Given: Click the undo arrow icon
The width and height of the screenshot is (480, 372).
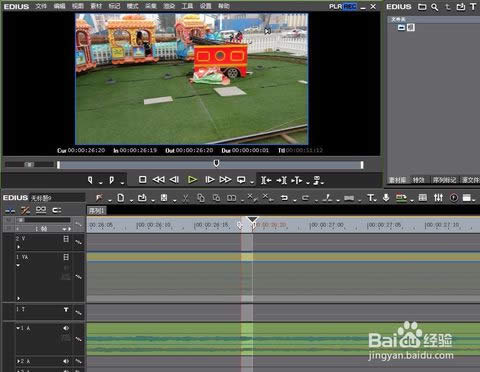Looking at the screenshot, I should click(x=284, y=198).
